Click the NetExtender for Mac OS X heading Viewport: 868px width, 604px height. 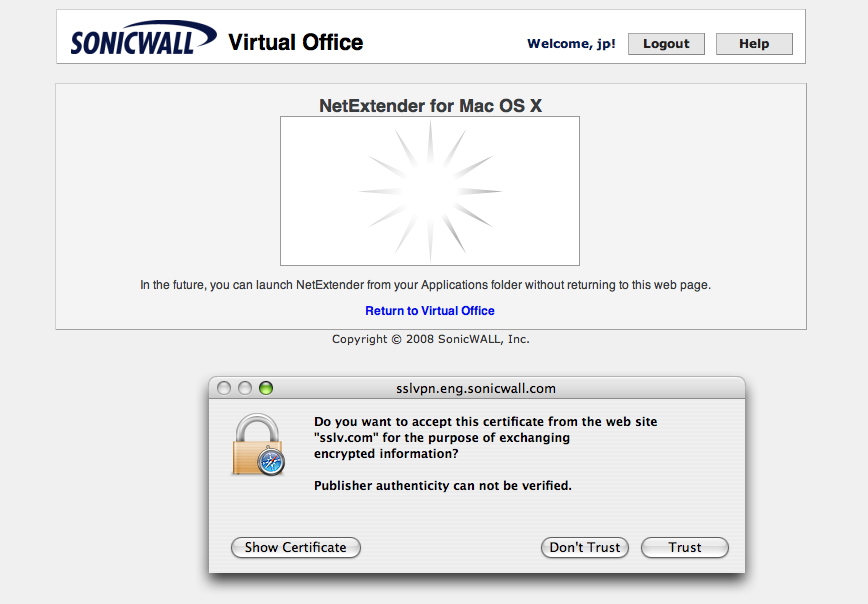[430, 105]
